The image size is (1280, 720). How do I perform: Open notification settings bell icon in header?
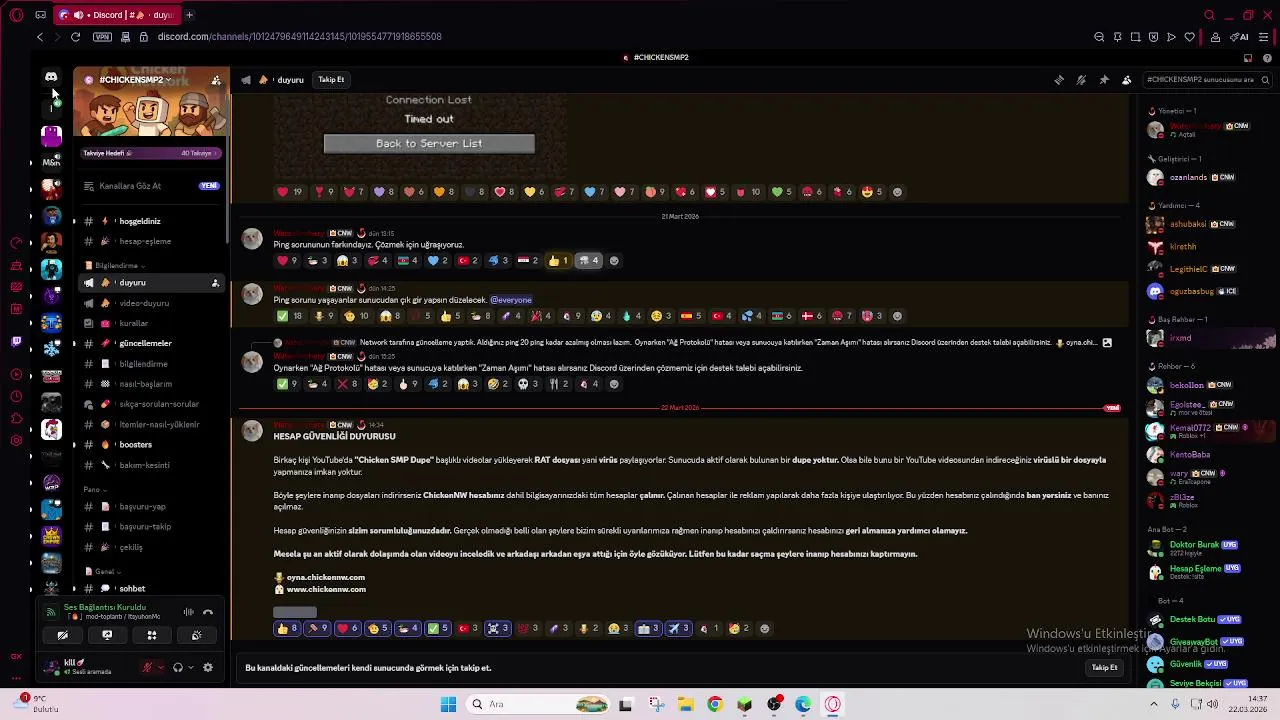click(1081, 80)
